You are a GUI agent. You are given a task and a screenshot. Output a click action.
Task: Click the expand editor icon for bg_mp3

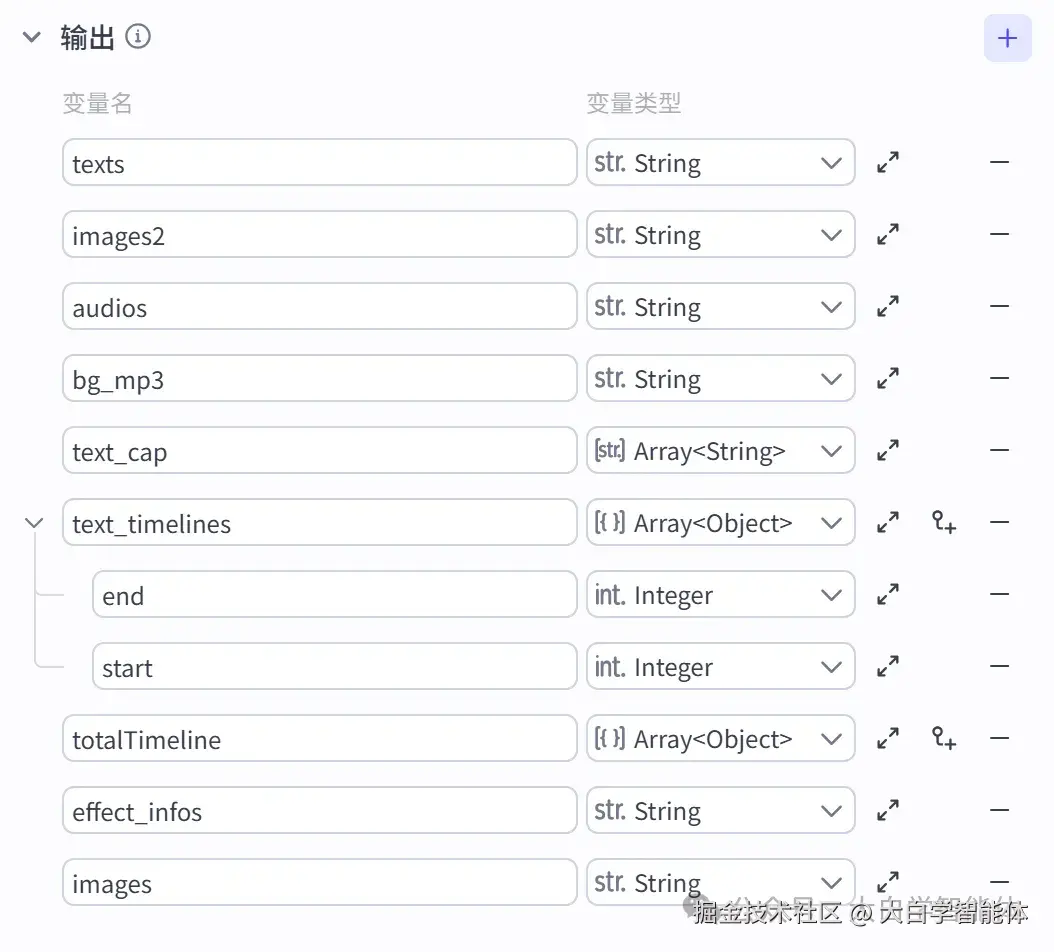[888, 378]
